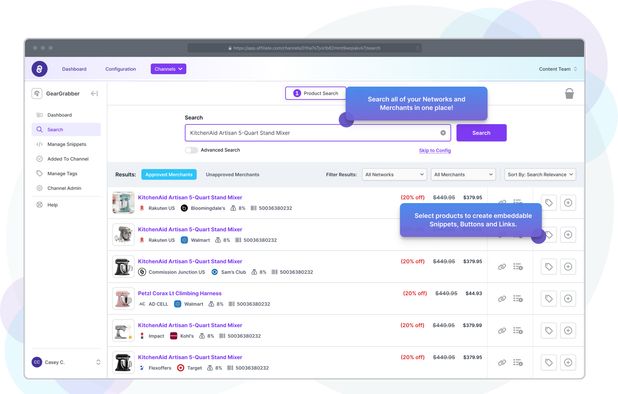Click the Flexoffers network label

160,368
